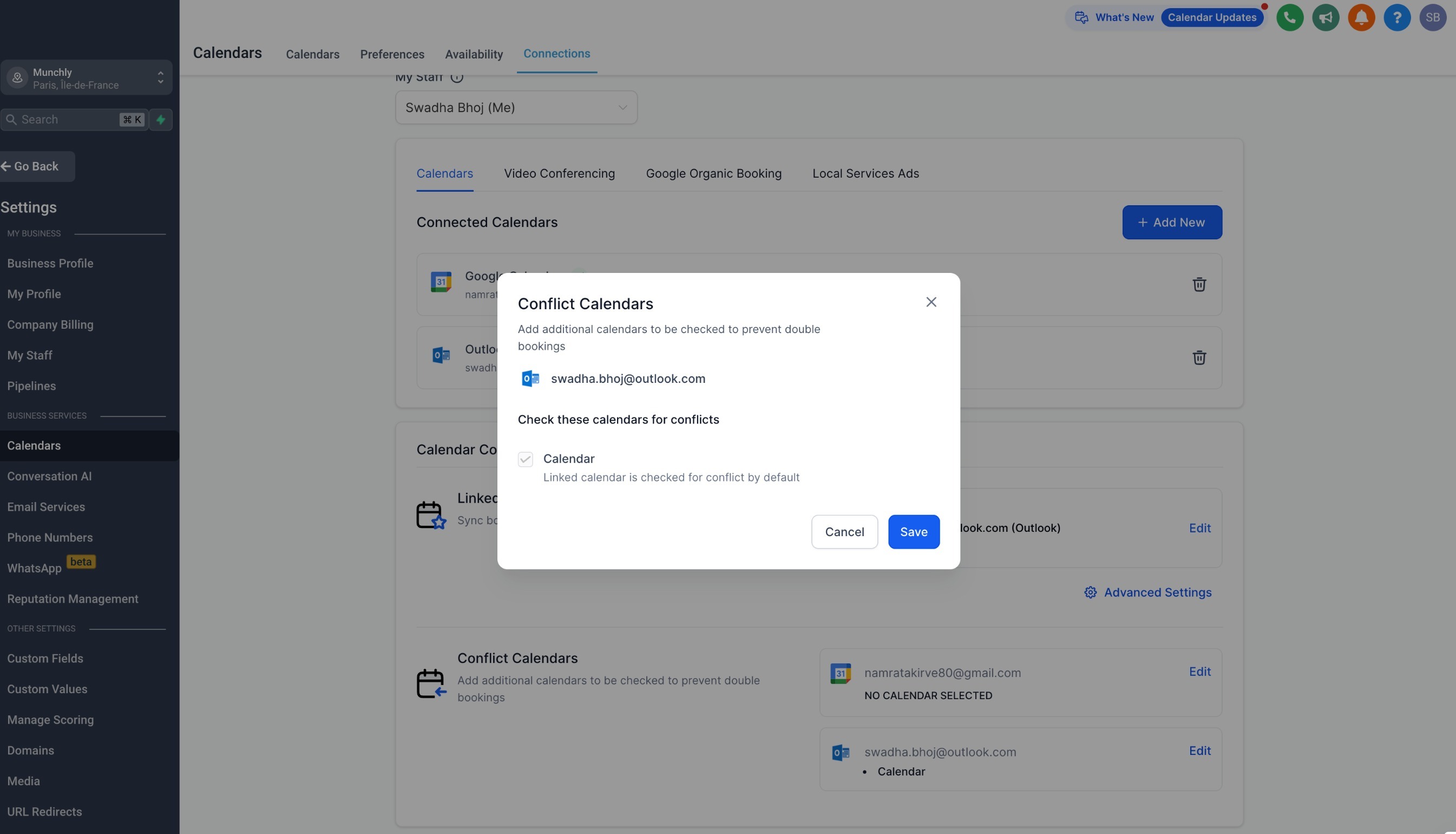Click the green lightning quick actions icon
1456x834 pixels.
pos(161,120)
